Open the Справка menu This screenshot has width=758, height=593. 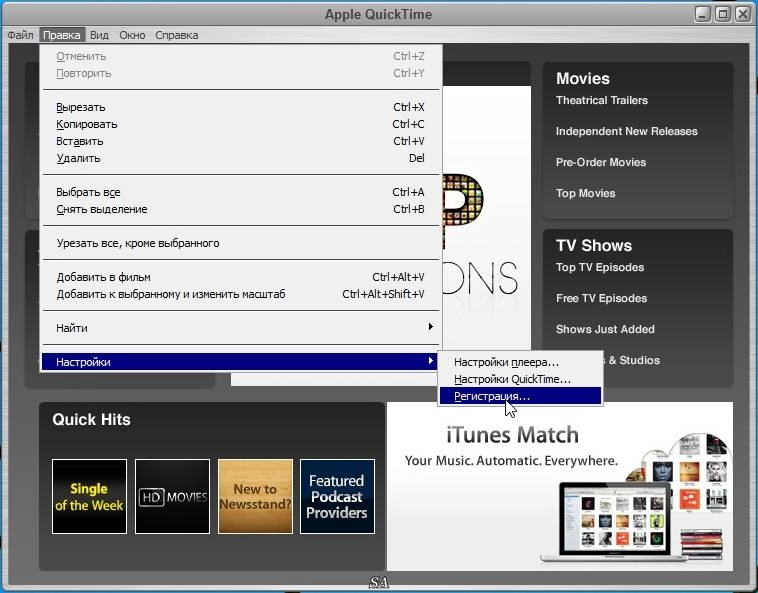click(176, 35)
